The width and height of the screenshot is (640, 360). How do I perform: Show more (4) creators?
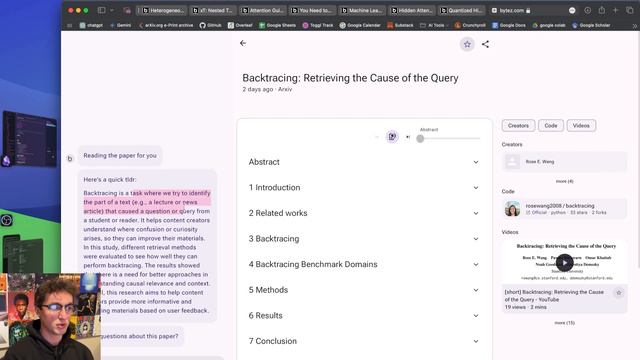click(x=564, y=181)
